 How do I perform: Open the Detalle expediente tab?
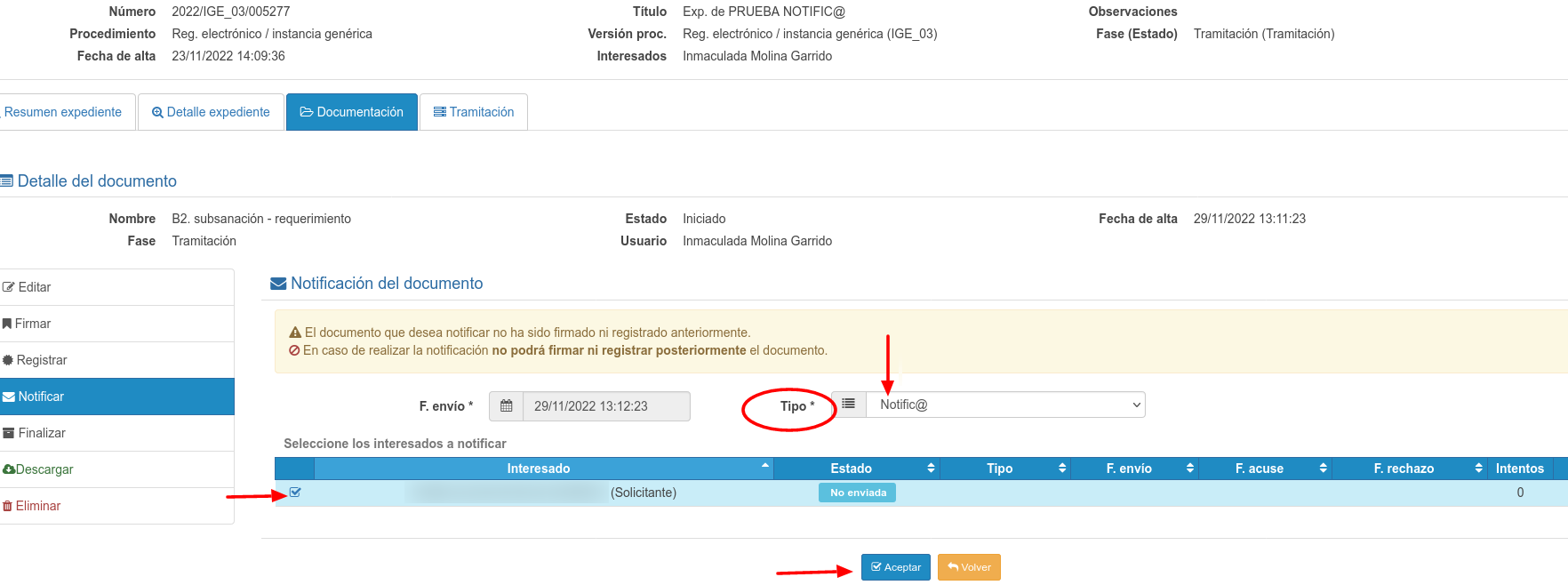pos(211,112)
